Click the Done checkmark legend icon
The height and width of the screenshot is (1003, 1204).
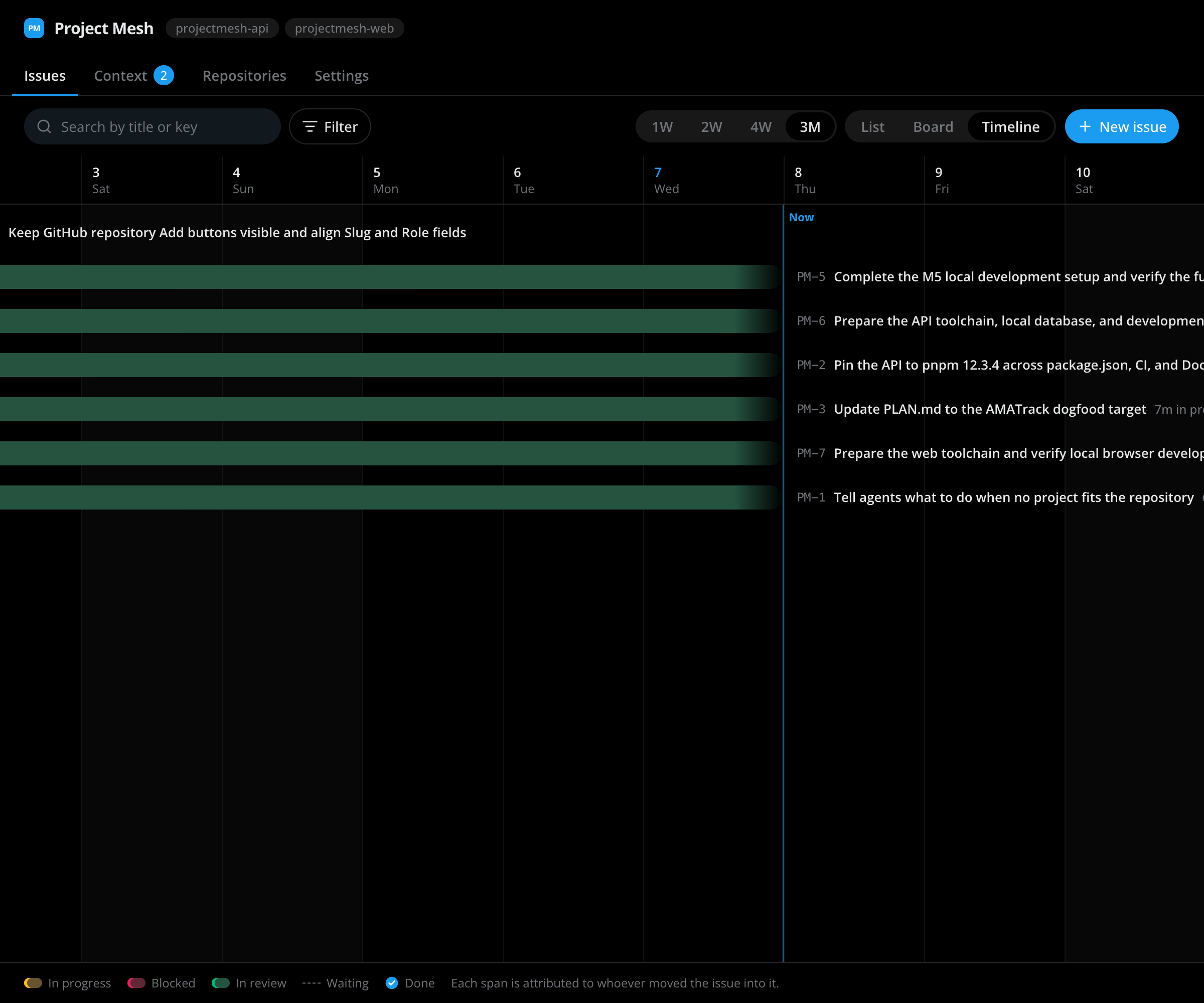click(x=392, y=983)
